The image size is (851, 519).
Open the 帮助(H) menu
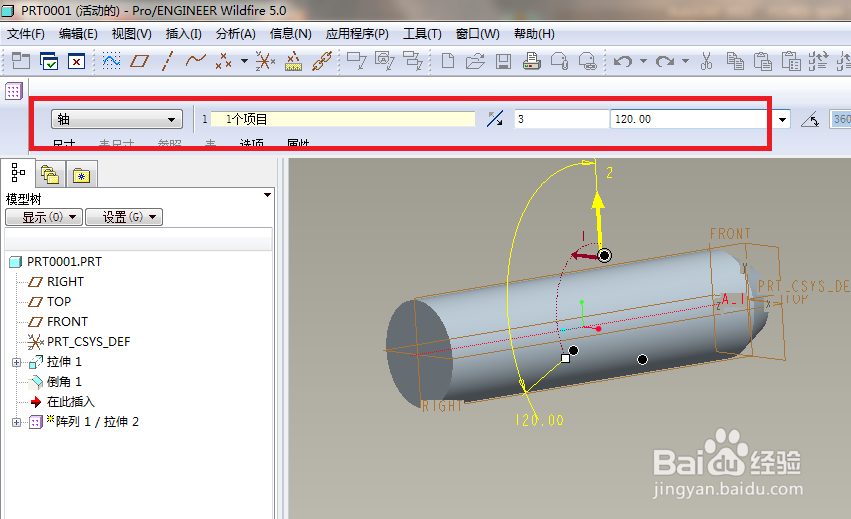pyautogui.click(x=534, y=34)
